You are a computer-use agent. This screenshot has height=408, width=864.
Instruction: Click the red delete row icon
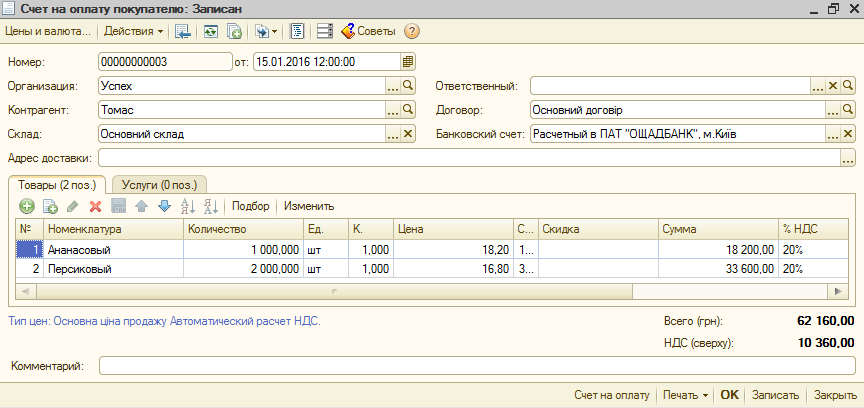click(96, 206)
